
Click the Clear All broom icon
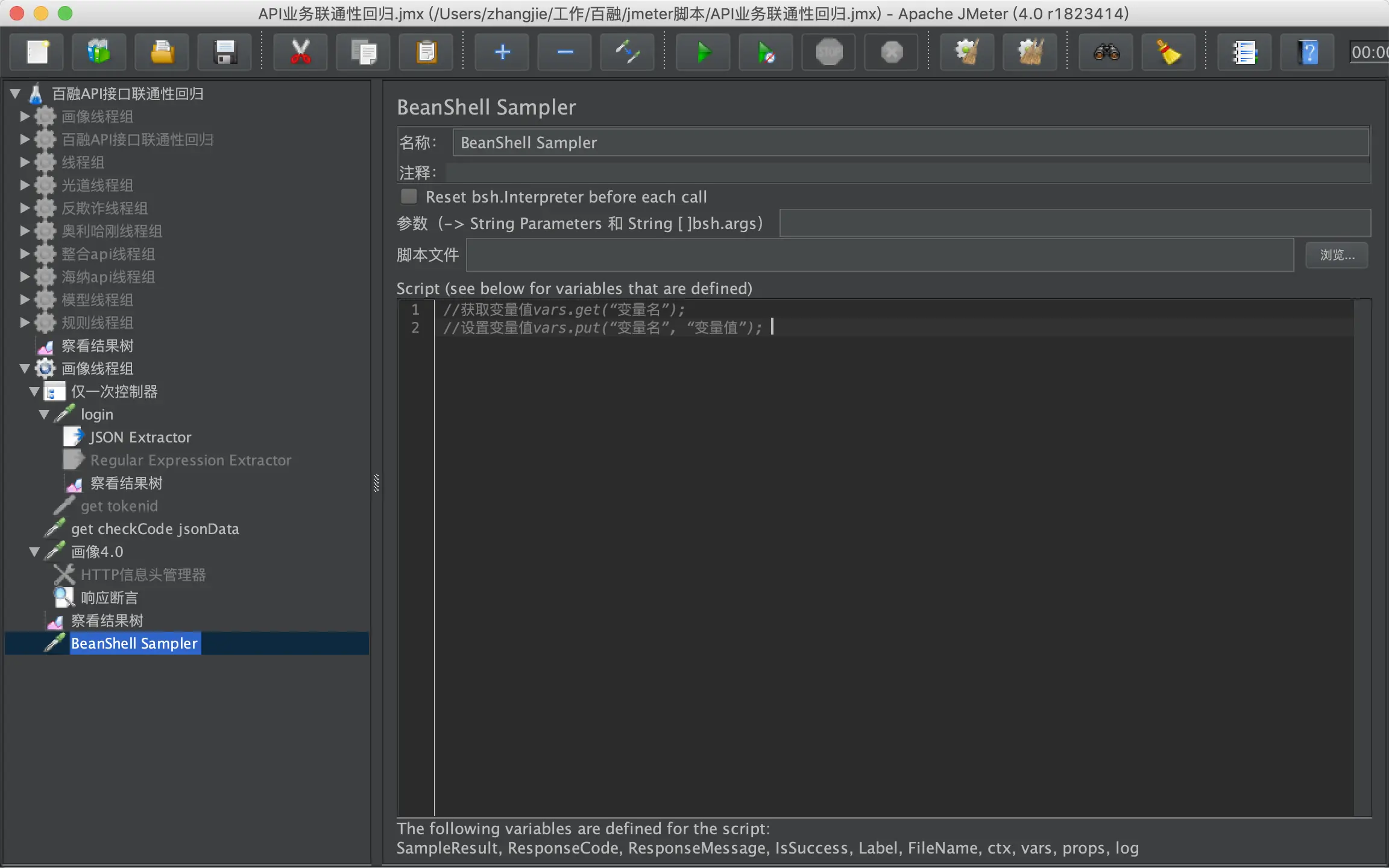pos(1030,52)
